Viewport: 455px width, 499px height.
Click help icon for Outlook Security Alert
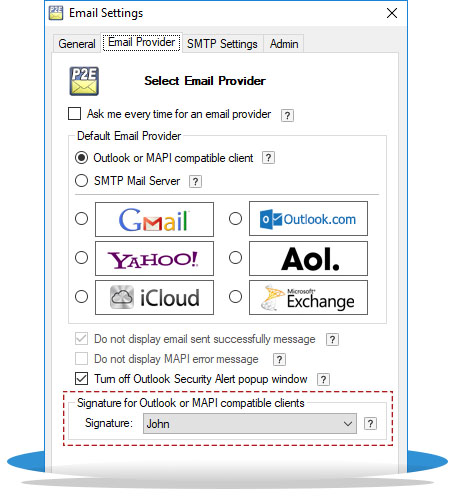pos(323,379)
